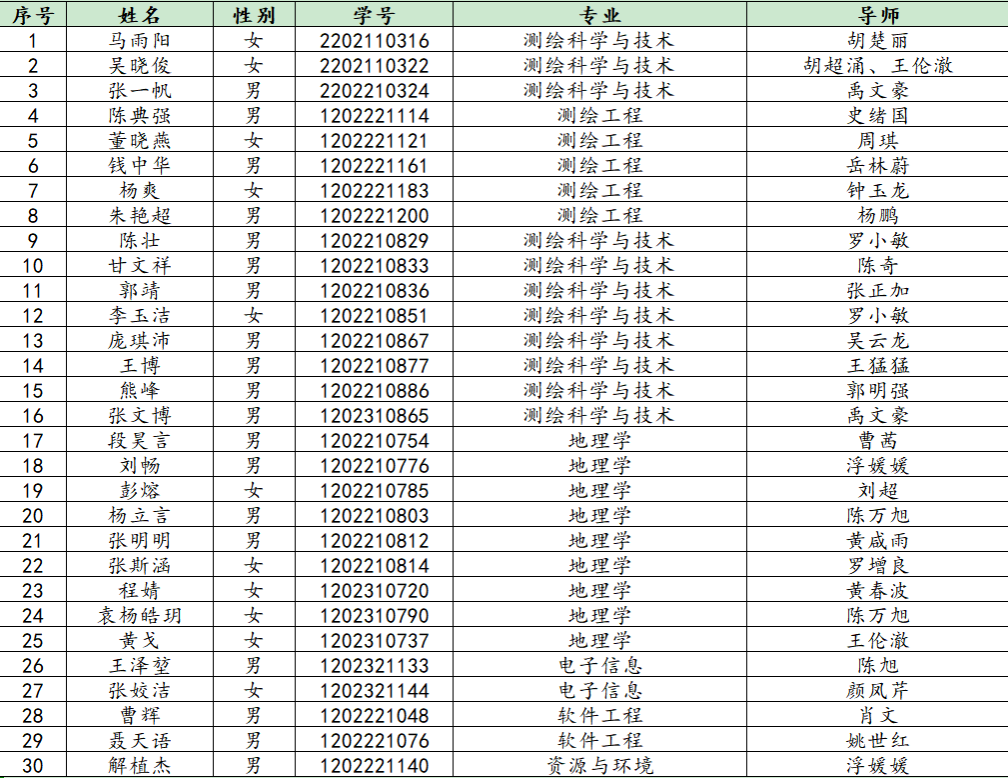Click student ID 1202221161
Screen dimensions: 1008x778
pyautogui.click(x=374, y=166)
